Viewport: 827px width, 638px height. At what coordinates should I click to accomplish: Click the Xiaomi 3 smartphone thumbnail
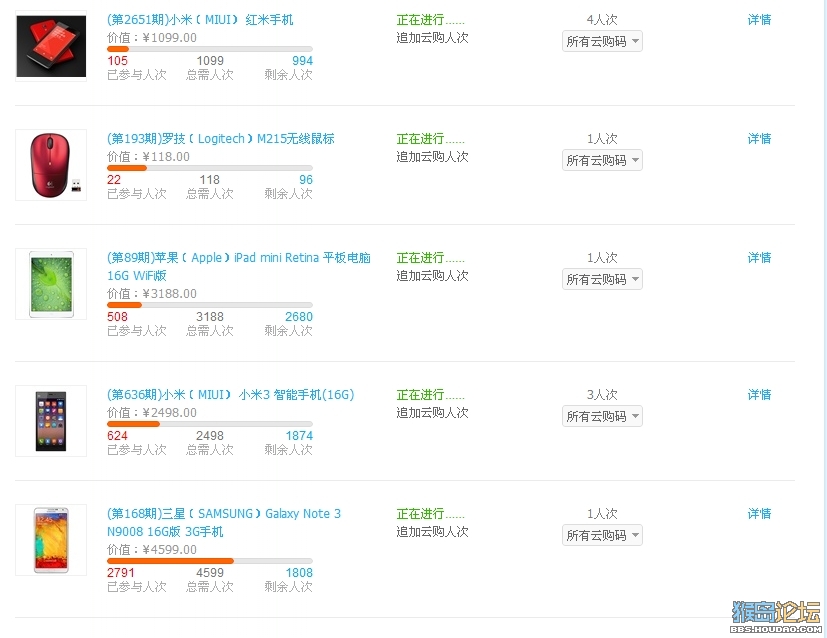click(51, 421)
